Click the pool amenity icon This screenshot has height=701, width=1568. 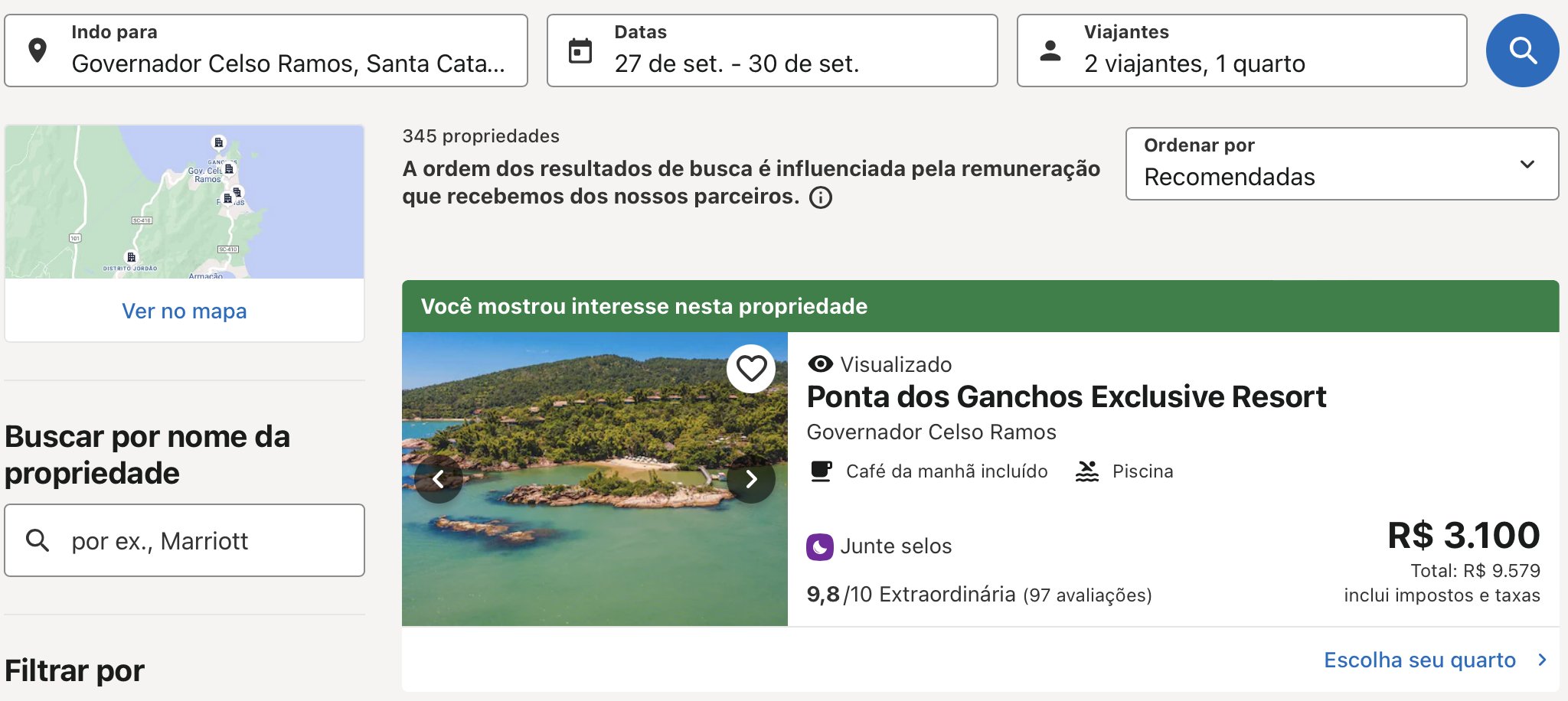click(1087, 471)
